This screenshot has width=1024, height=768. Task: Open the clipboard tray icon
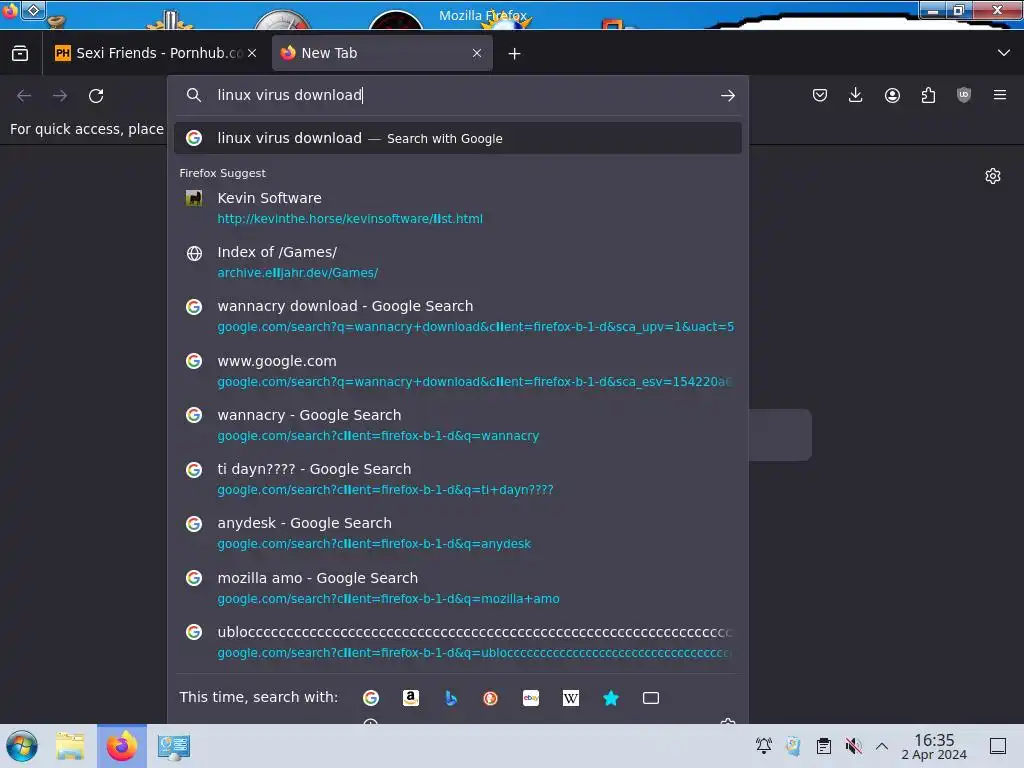pos(824,745)
